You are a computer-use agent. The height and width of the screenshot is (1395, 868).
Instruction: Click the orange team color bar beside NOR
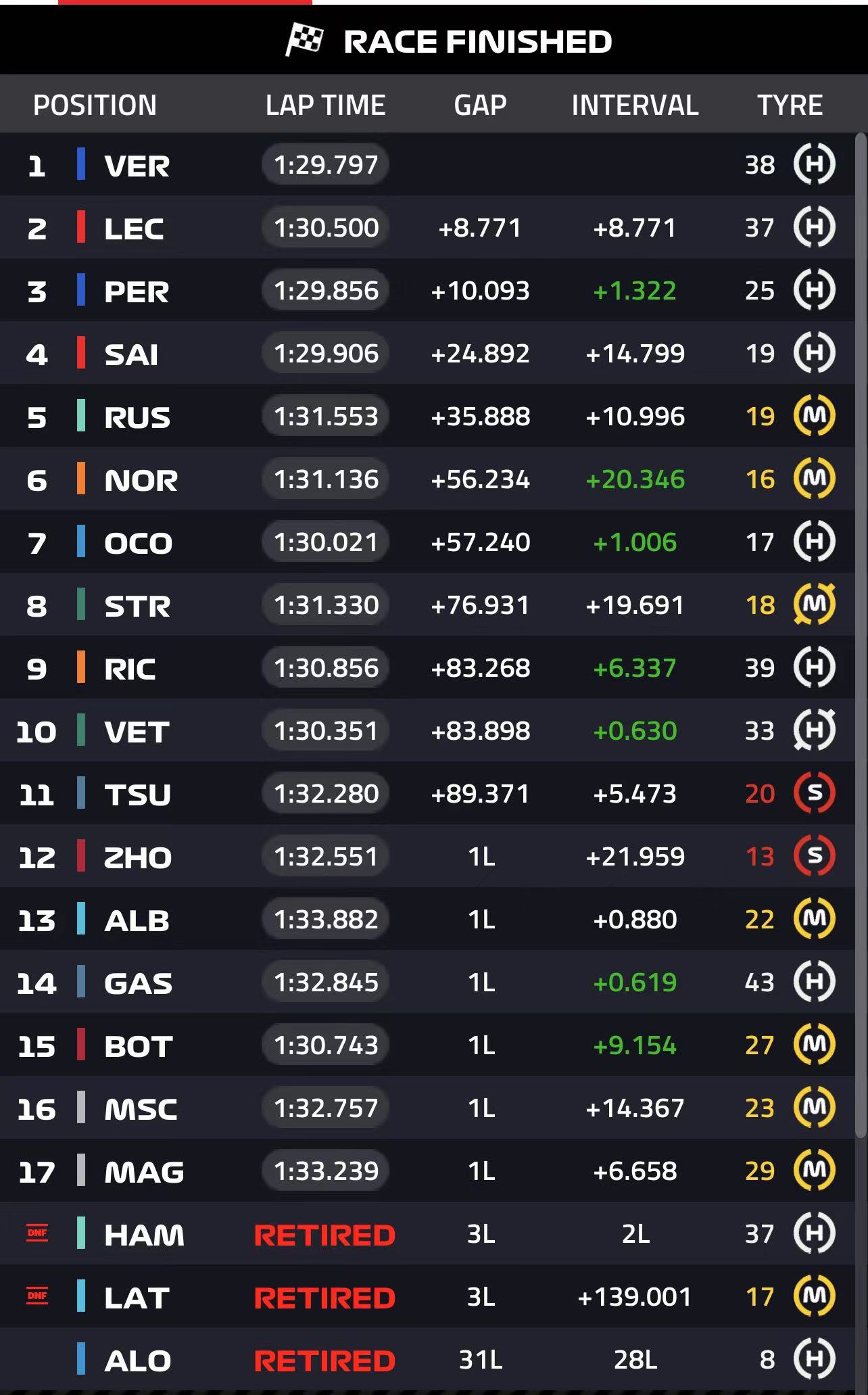tap(81, 479)
